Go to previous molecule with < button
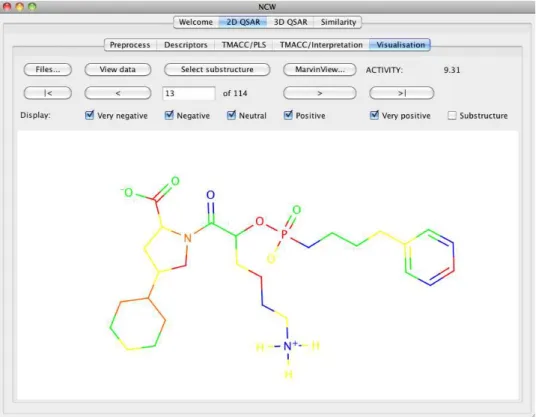 point(118,93)
